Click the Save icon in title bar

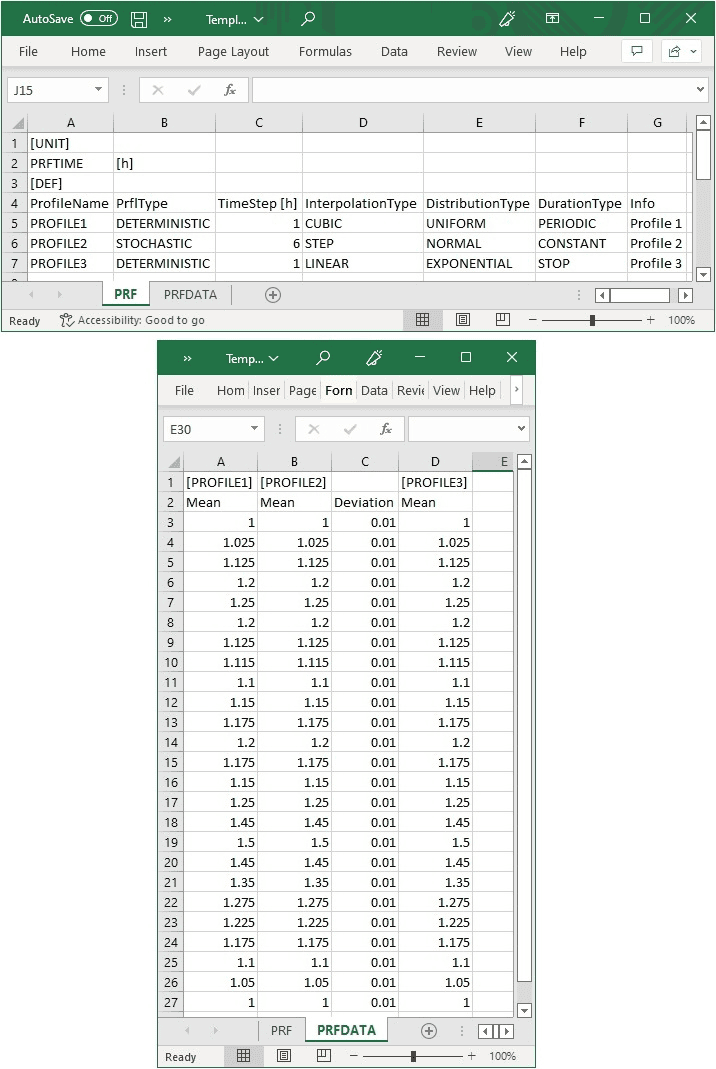coord(139,19)
